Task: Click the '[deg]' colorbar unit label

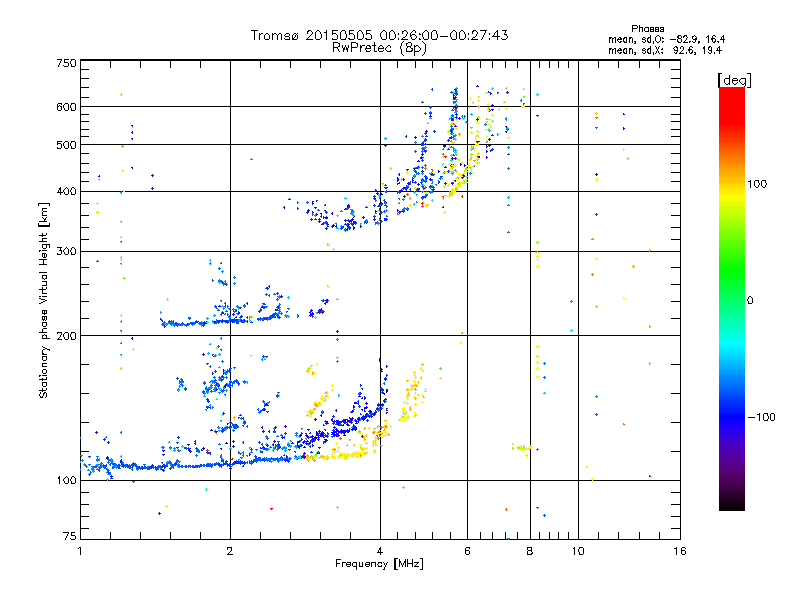Action: [734, 80]
